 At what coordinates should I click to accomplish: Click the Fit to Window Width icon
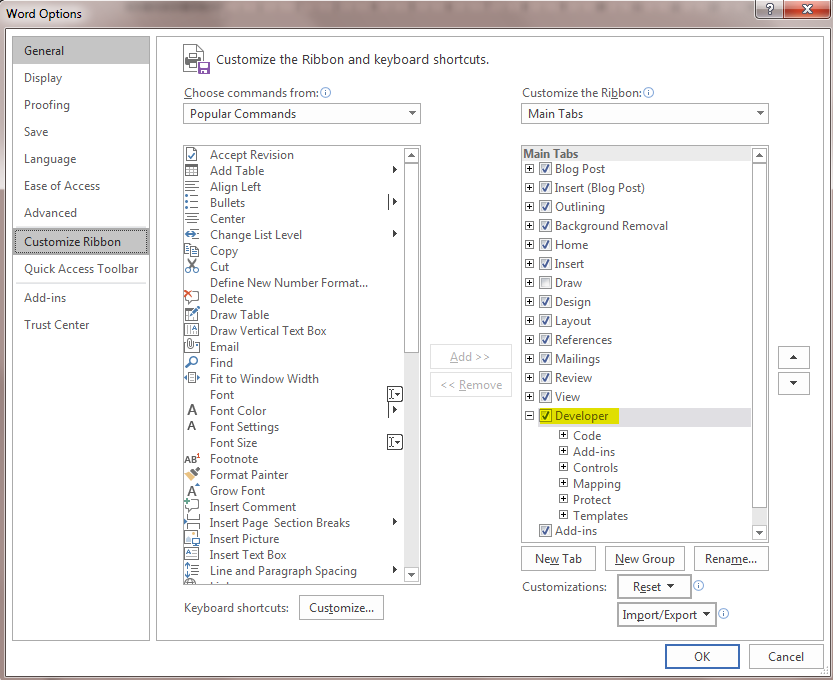pyautogui.click(x=192, y=378)
